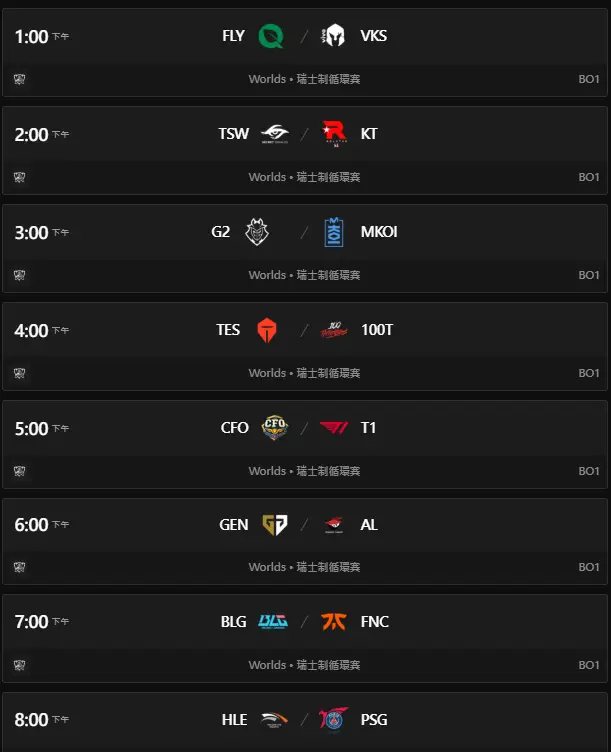Screen dimensions: 611x752
Task: Click the Bilibili Gaming logo
Action: [272, 622]
